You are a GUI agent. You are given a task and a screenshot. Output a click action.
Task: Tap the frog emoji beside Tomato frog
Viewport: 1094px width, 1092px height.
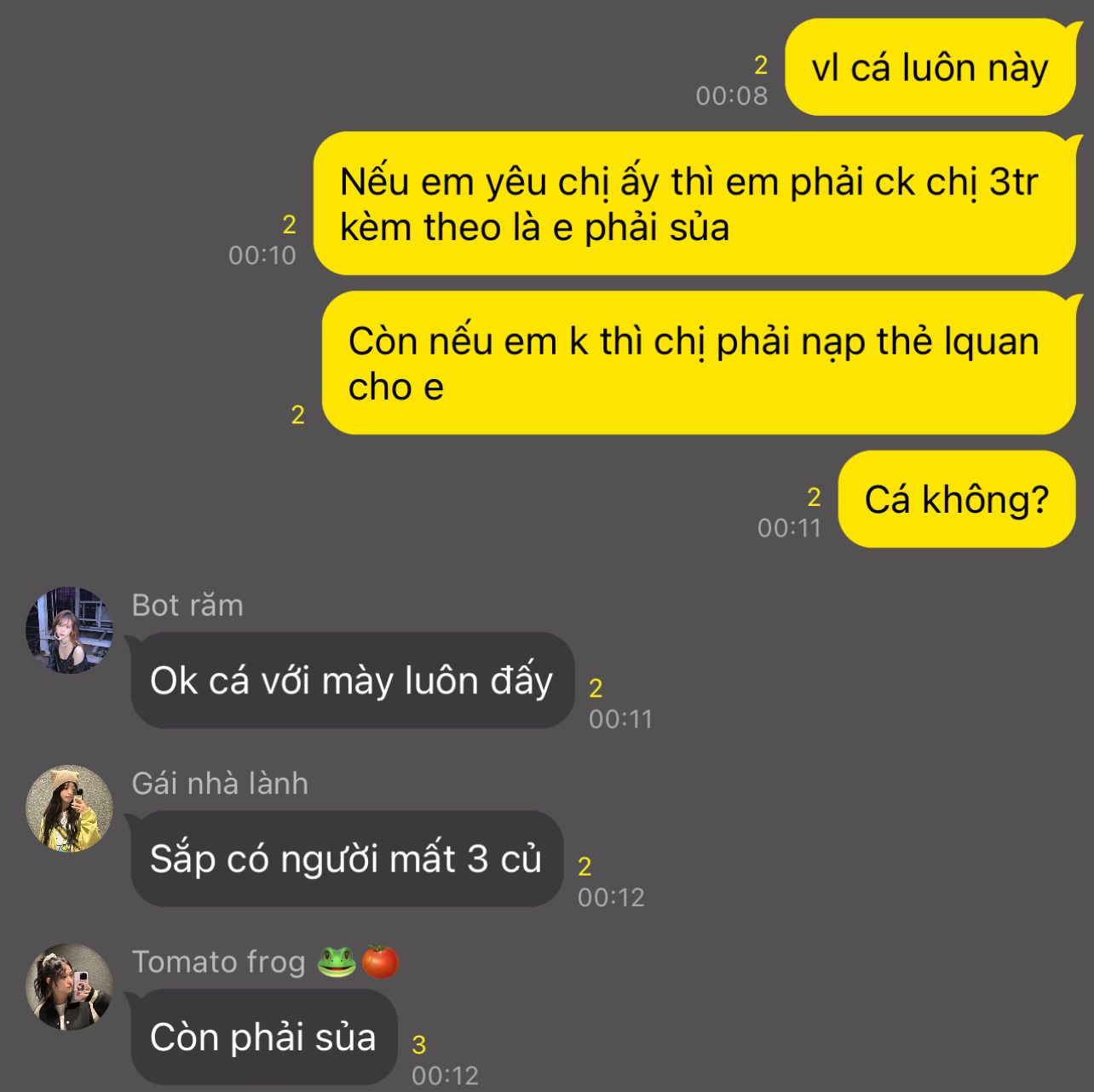[337, 962]
